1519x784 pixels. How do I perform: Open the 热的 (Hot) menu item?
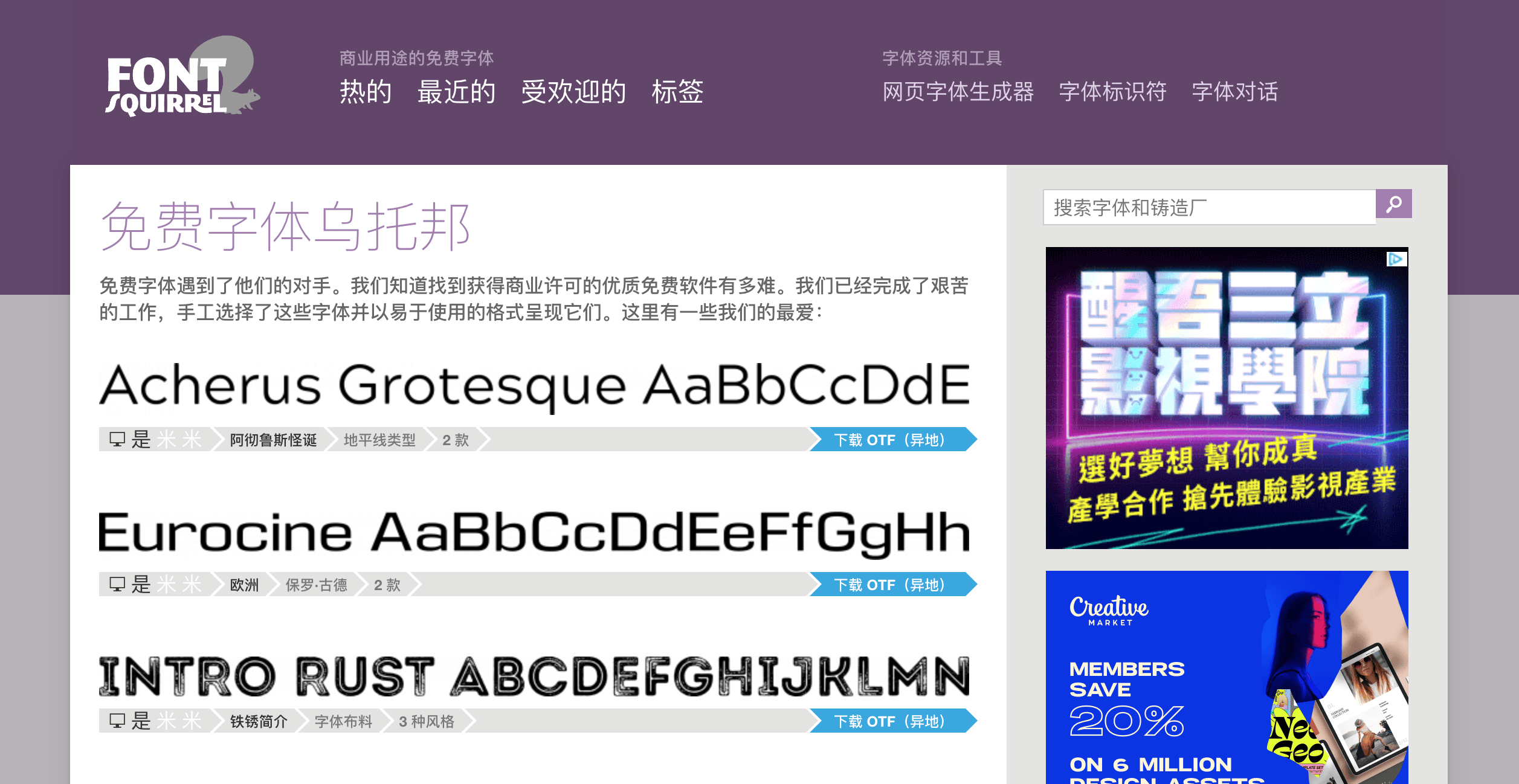(366, 92)
